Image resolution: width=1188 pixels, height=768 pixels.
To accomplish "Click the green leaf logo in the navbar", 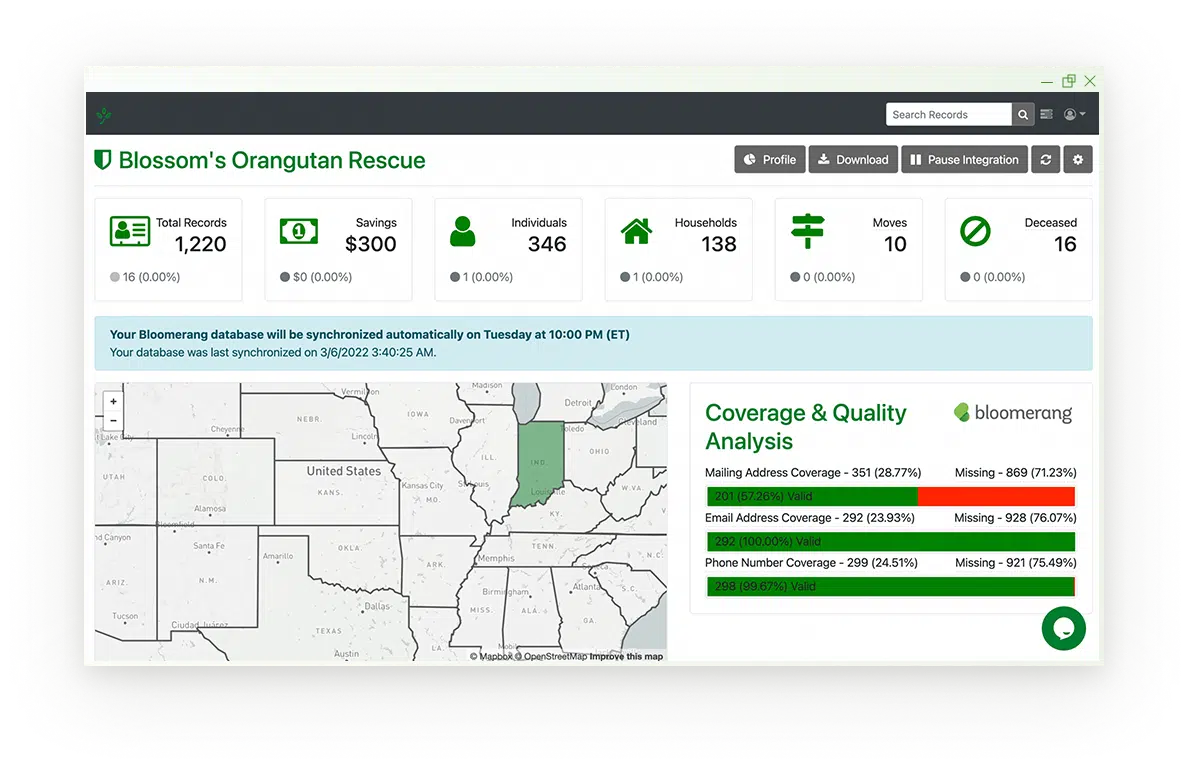I will pyautogui.click(x=105, y=115).
